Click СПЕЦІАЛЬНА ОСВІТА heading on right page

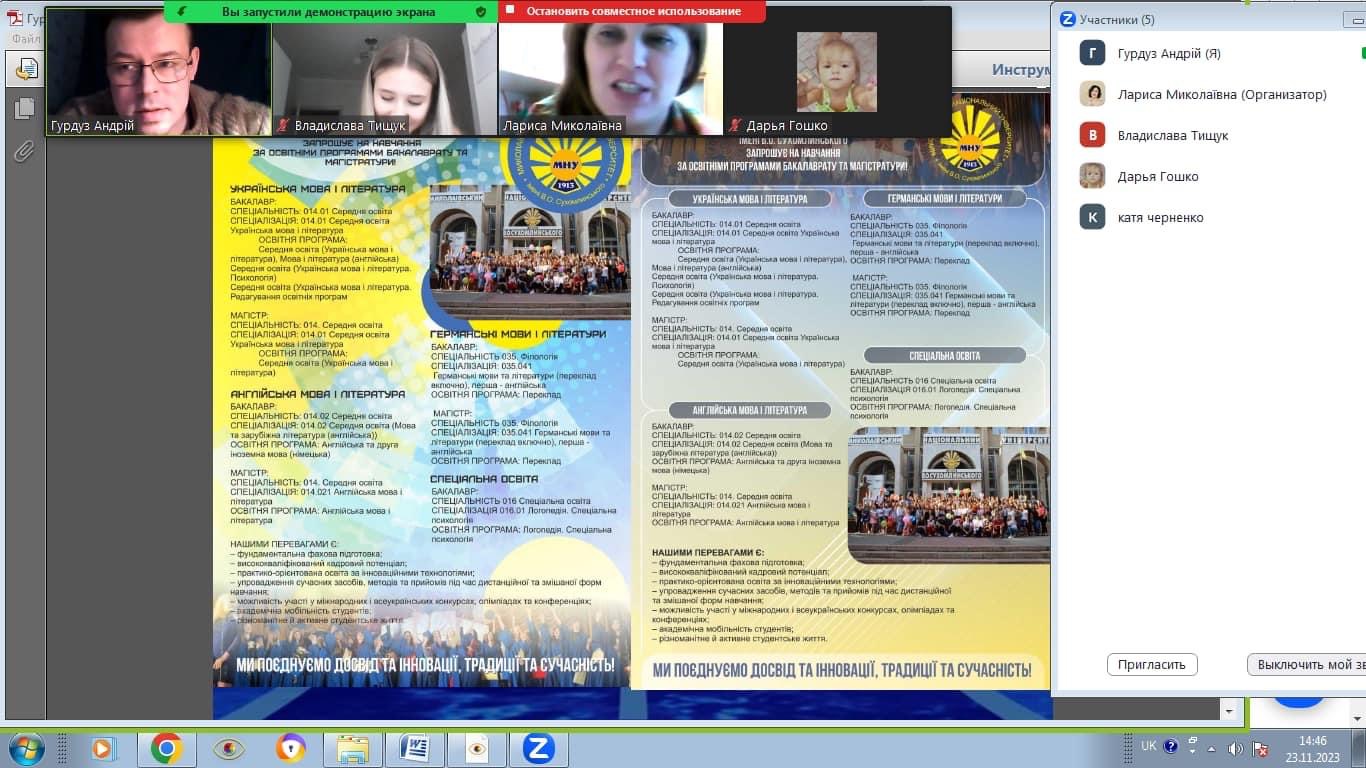tap(945, 355)
